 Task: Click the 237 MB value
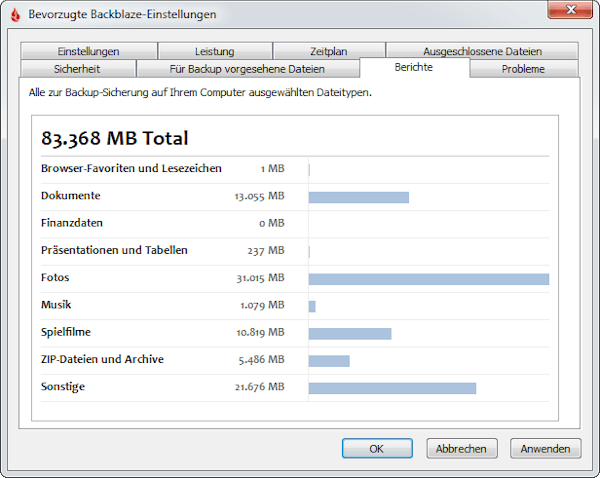pos(266,251)
